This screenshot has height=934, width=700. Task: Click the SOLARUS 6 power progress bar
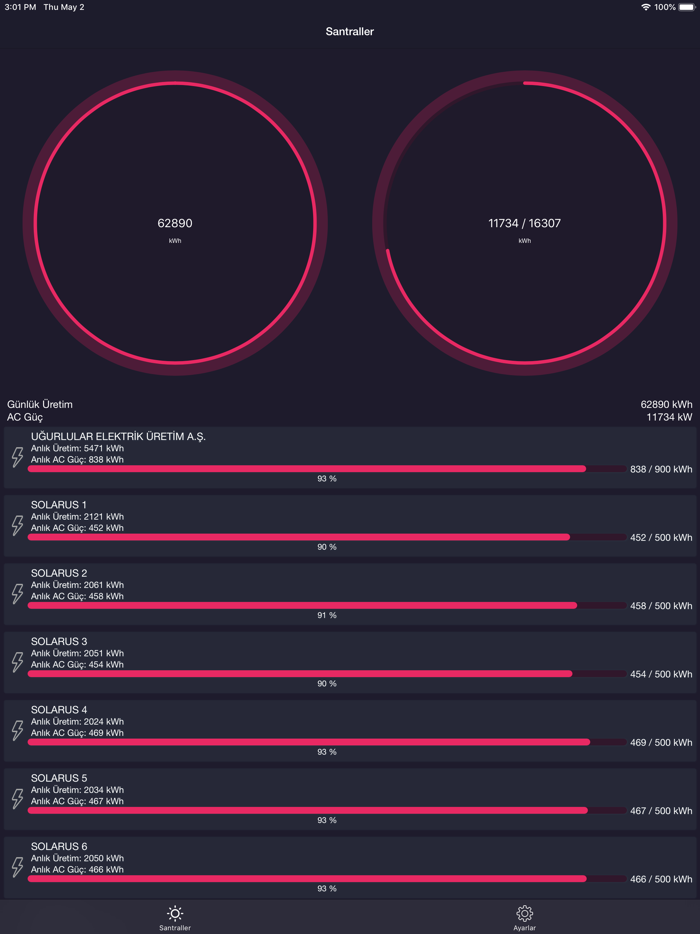click(x=327, y=879)
